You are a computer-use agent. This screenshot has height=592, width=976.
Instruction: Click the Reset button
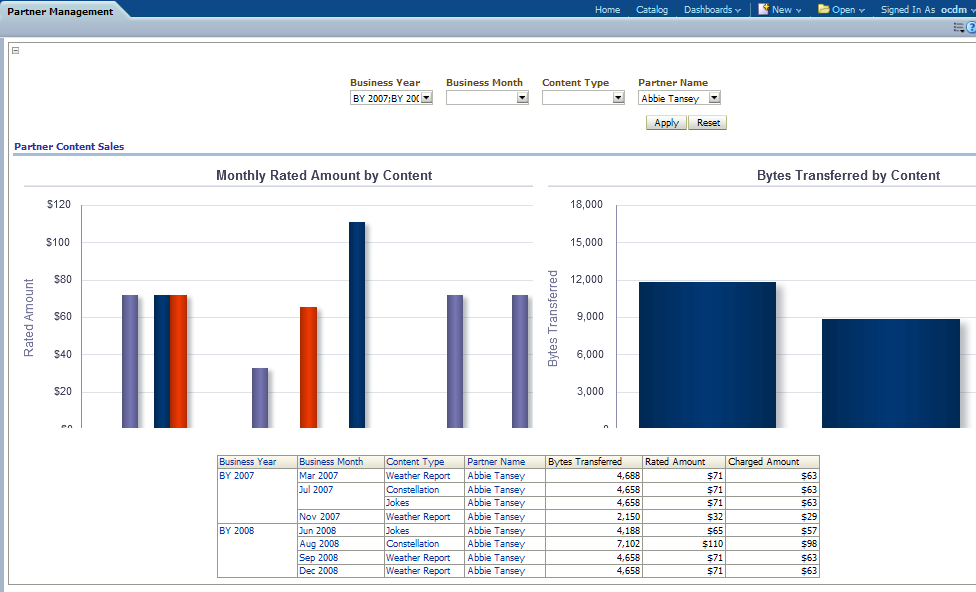click(708, 123)
